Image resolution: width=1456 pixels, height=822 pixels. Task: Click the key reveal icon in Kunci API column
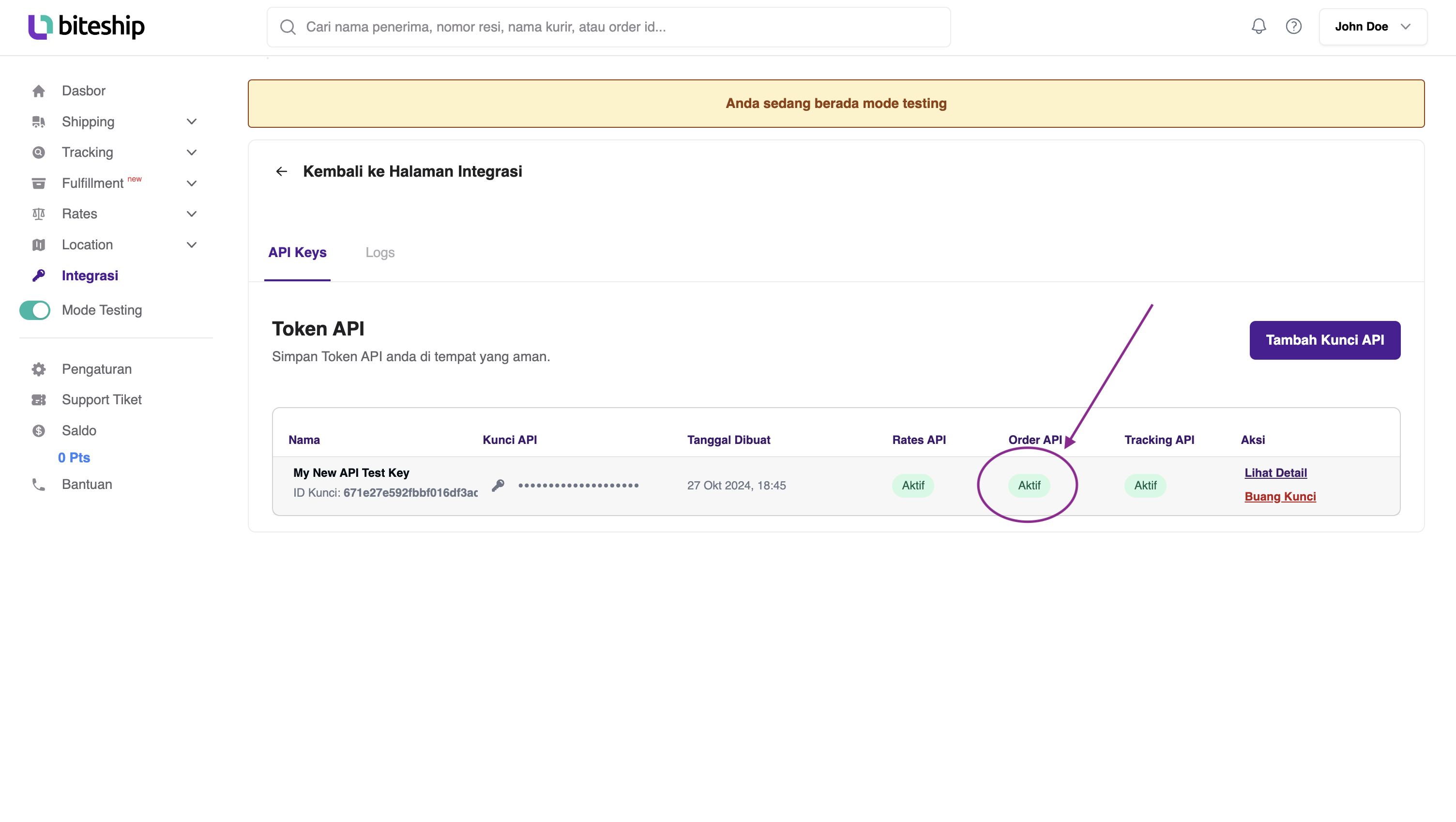[498, 485]
